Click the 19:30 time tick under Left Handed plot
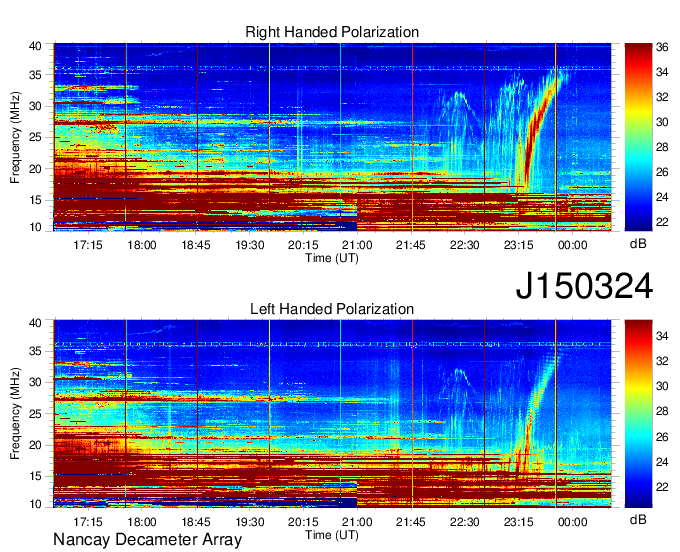 pyautogui.click(x=250, y=522)
